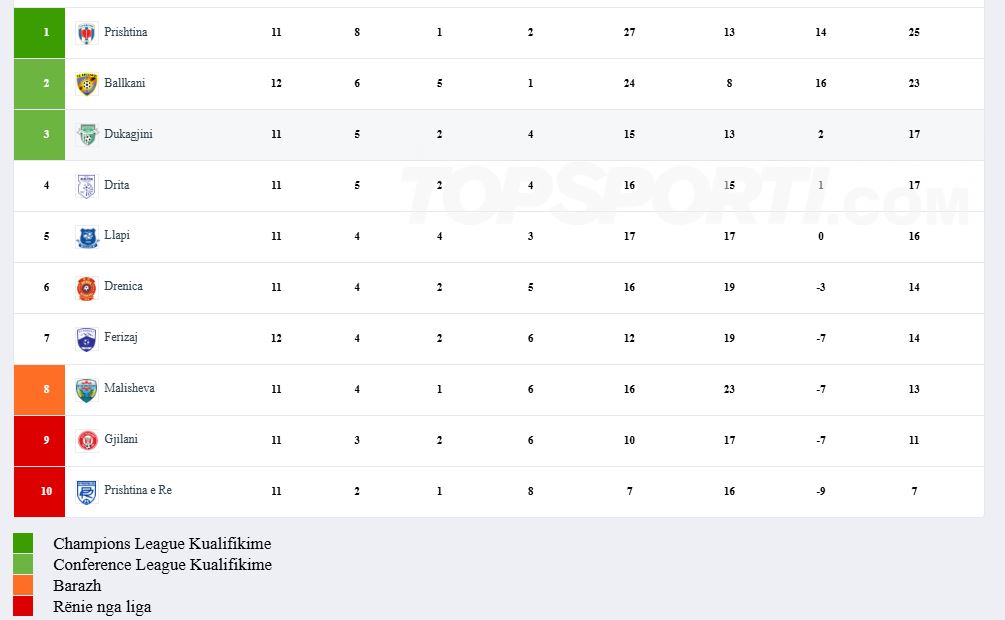Click the dark green Champions League legend swatch
This screenshot has height=620, width=1005.
pos(23,543)
